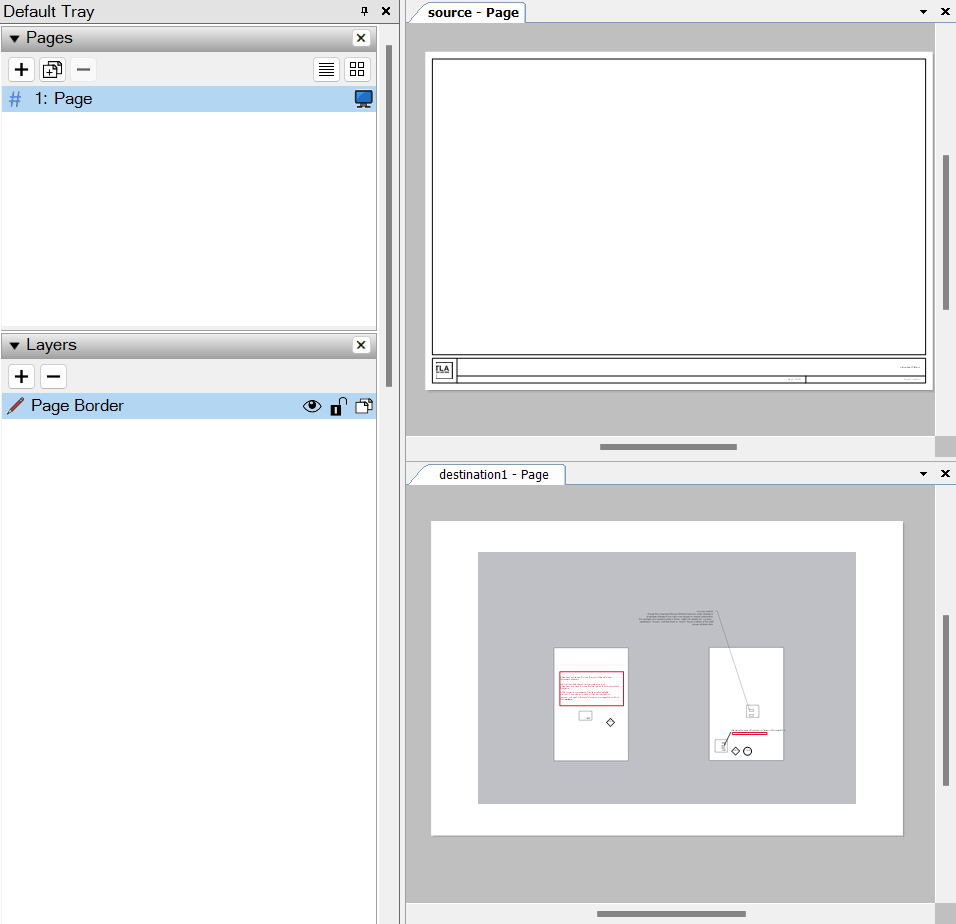
Task: Toggle visibility of Page Border layer
Action: coord(312,406)
